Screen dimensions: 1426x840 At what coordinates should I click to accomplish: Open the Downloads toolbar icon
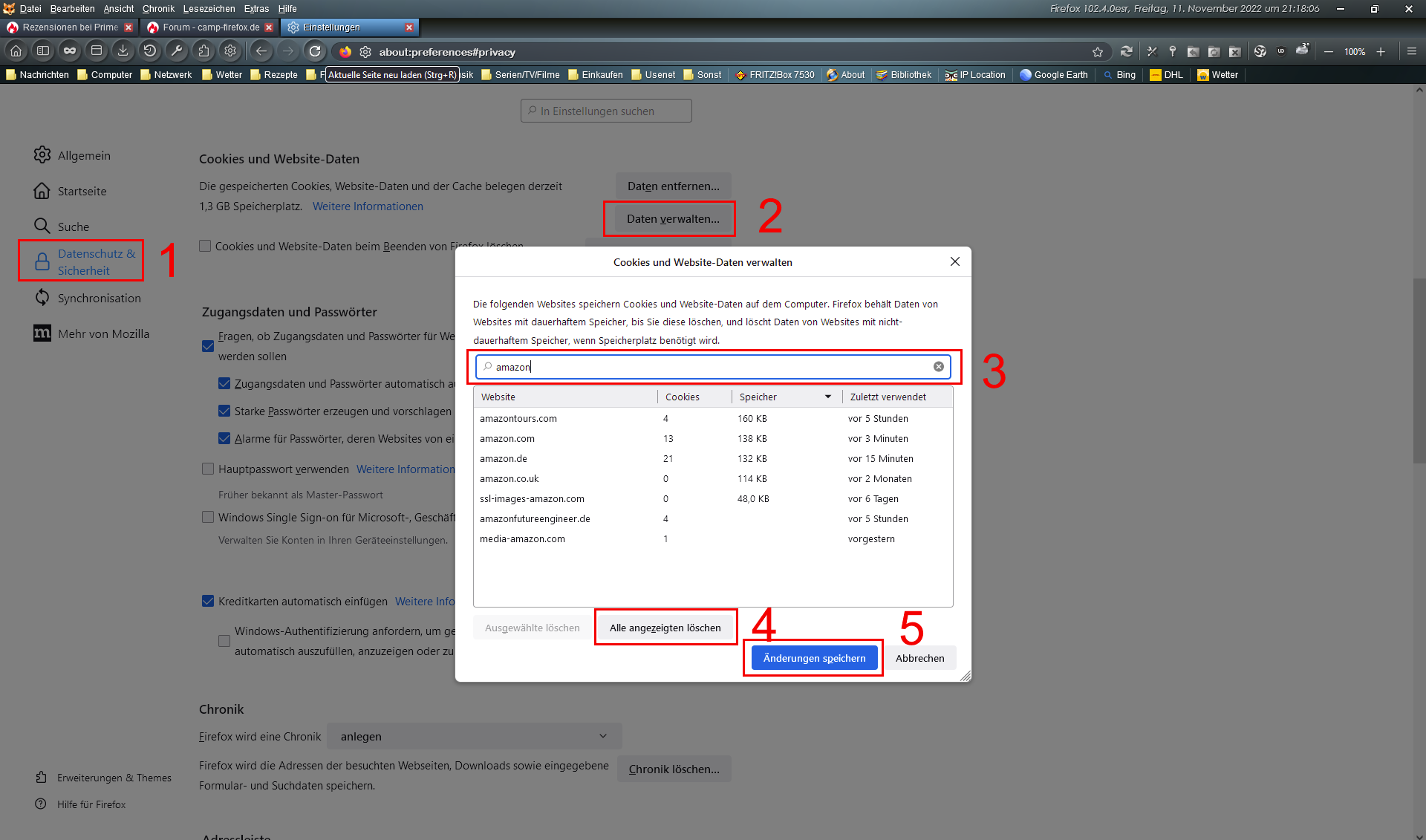pos(123,51)
